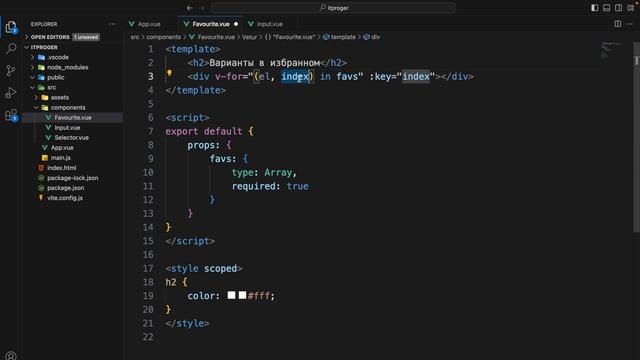Screen dimensions: 640x360
Task: Switch to the Input.vue tab
Action: pyautogui.click(x=269, y=24)
